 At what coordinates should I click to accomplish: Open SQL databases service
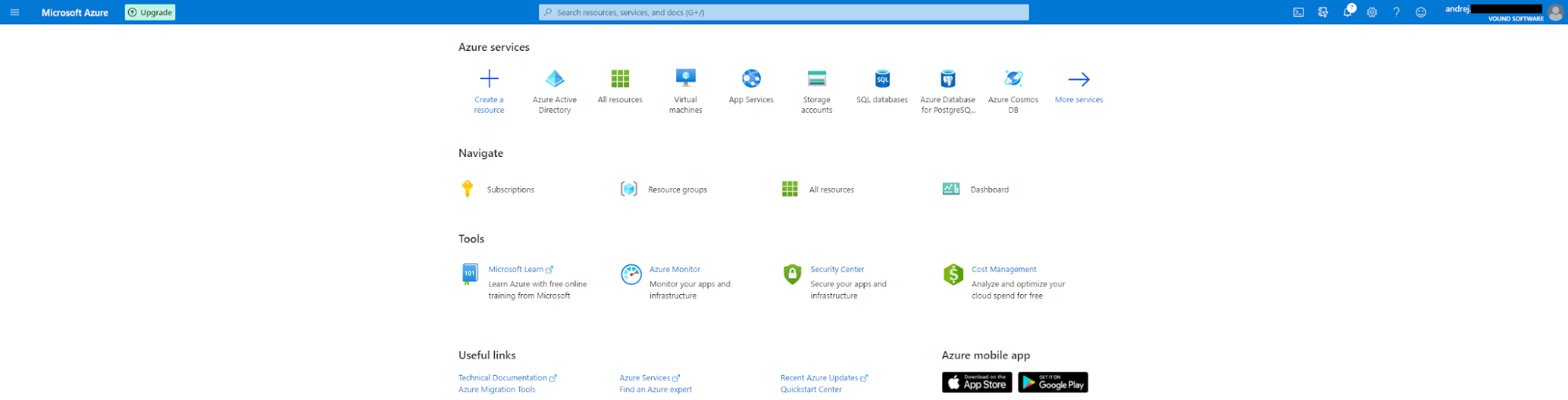tap(882, 79)
